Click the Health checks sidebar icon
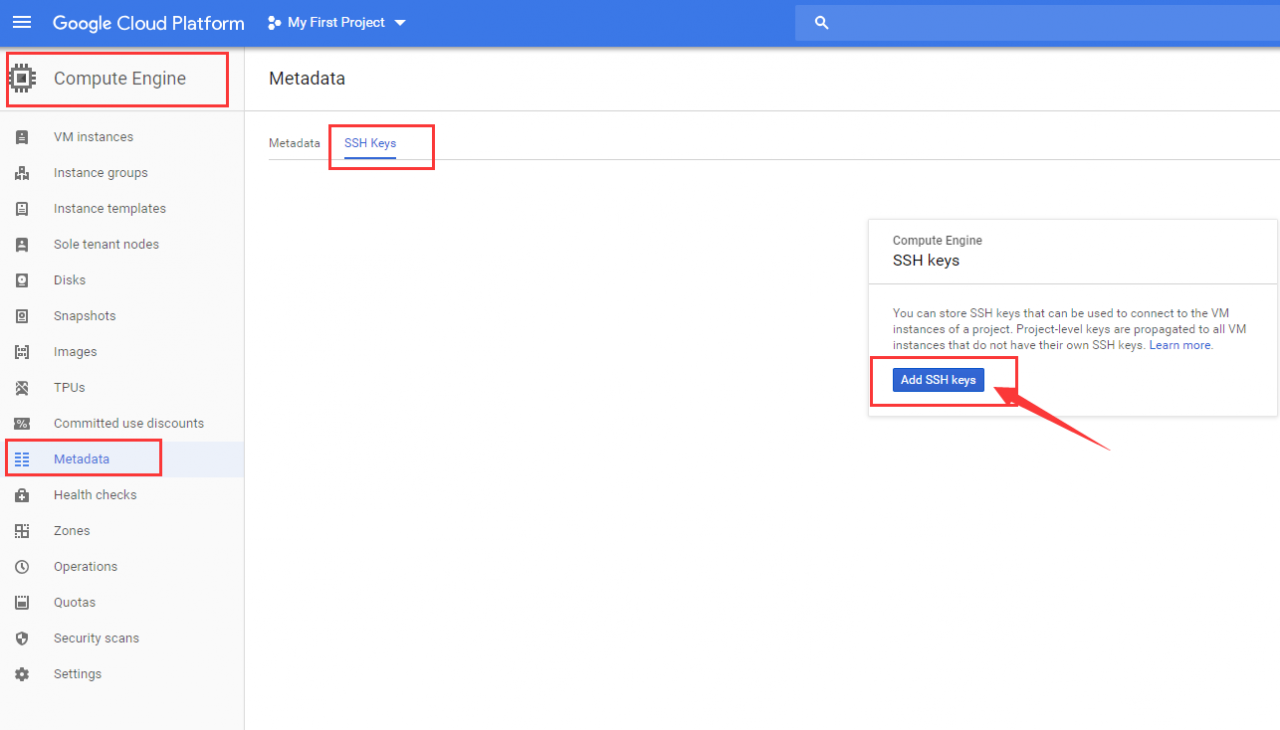This screenshot has height=730, width=1280. tap(22, 495)
